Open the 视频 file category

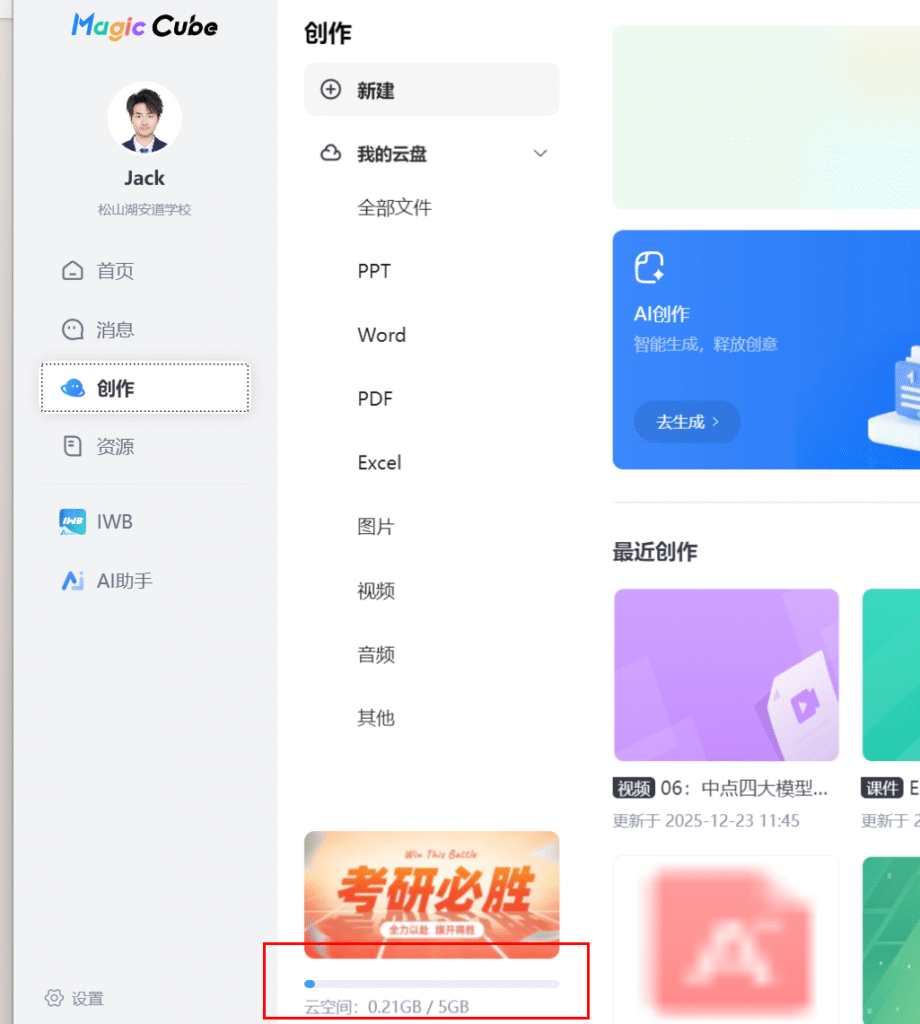tap(376, 591)
